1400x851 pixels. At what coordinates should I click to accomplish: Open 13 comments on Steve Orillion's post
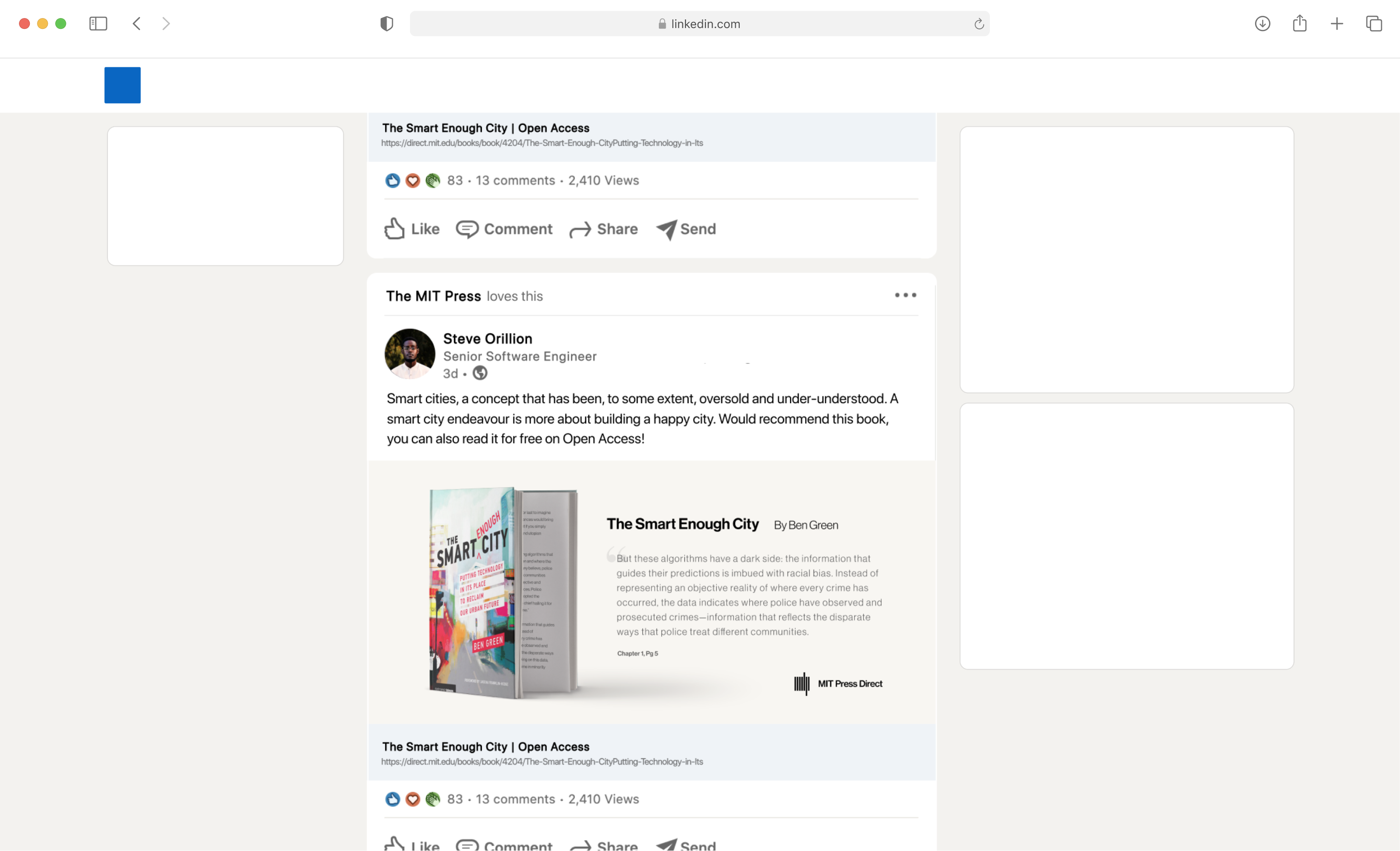point(515,799)
